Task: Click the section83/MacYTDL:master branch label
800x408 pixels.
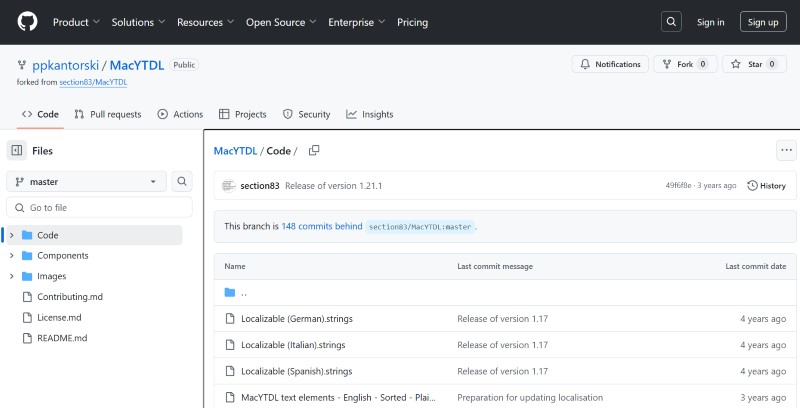Action: (420, 227)
